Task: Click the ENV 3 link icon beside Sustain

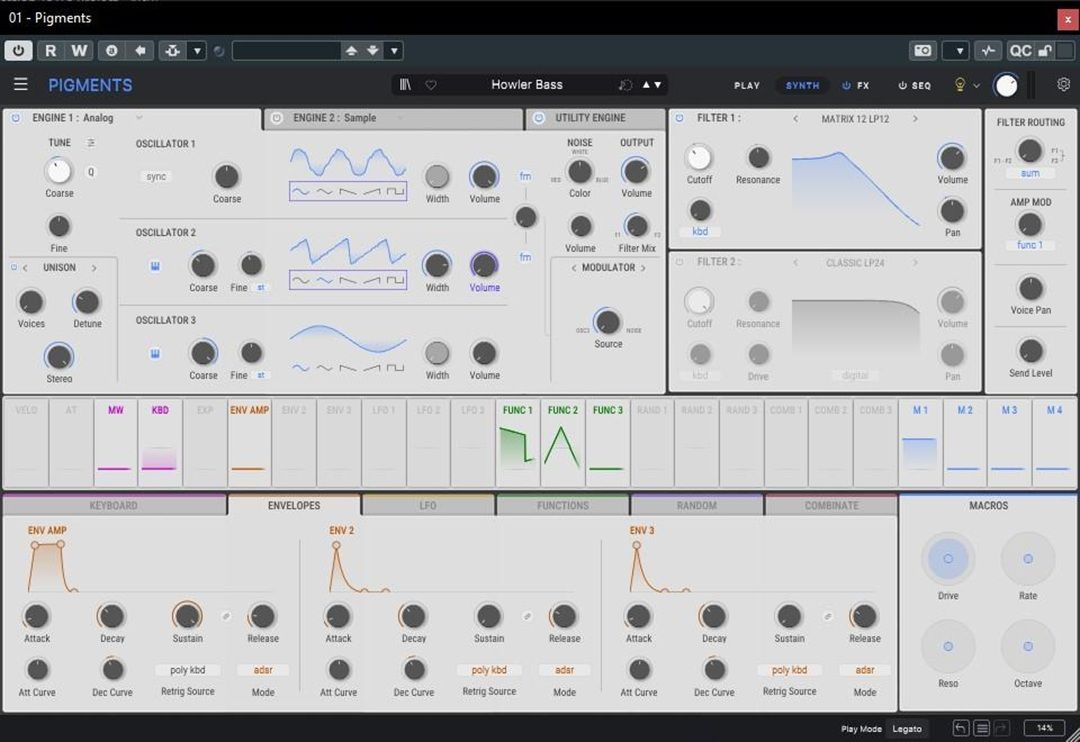Action: (827, 616)
